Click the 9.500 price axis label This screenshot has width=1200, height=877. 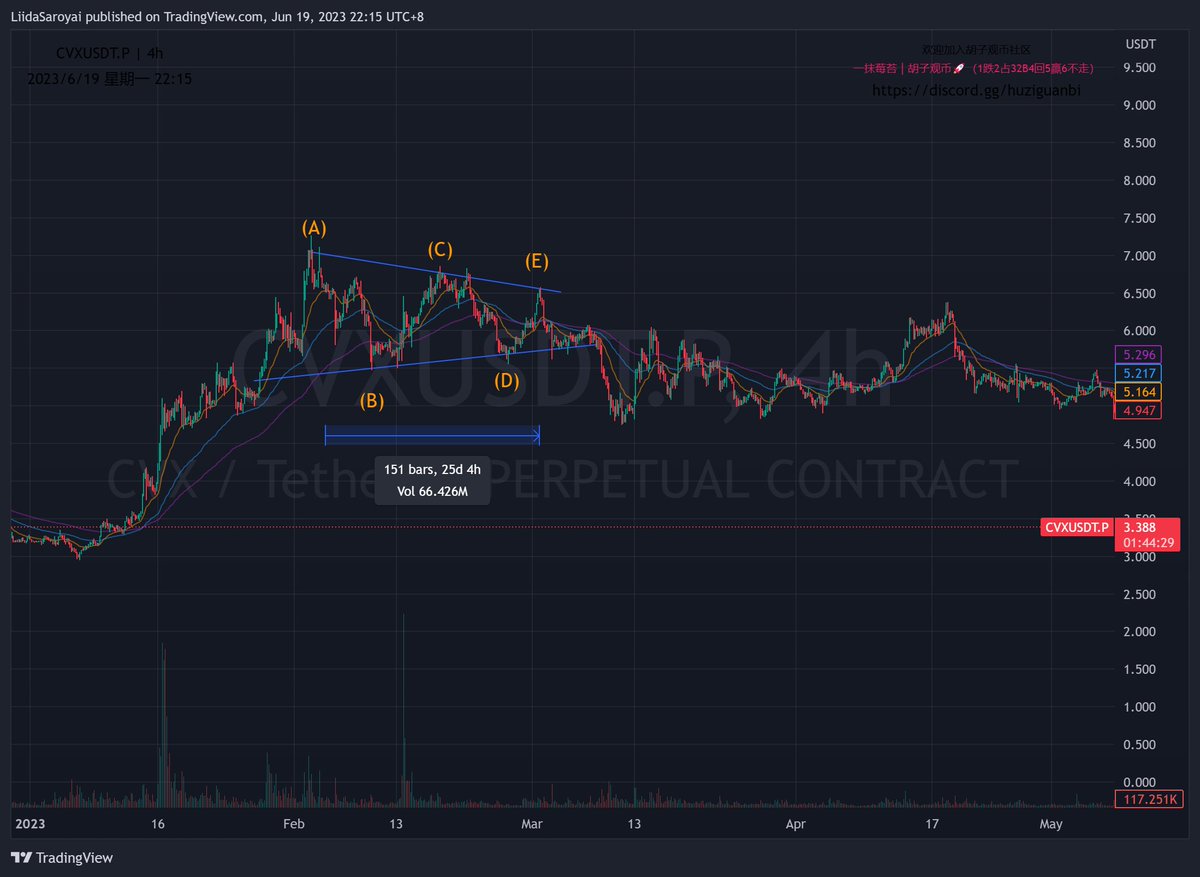[1140, 68]
